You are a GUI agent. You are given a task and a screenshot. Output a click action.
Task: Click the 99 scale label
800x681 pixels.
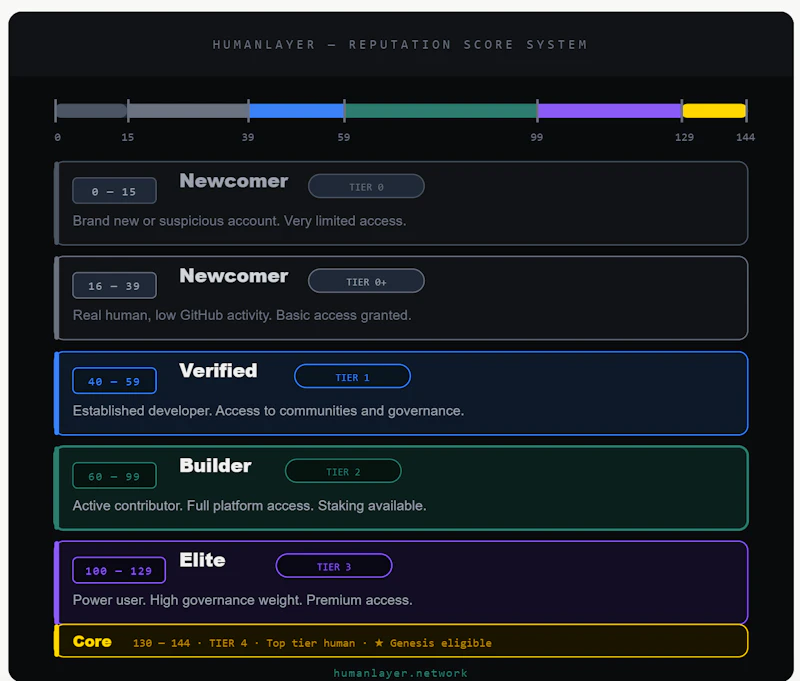click(537, 137)
